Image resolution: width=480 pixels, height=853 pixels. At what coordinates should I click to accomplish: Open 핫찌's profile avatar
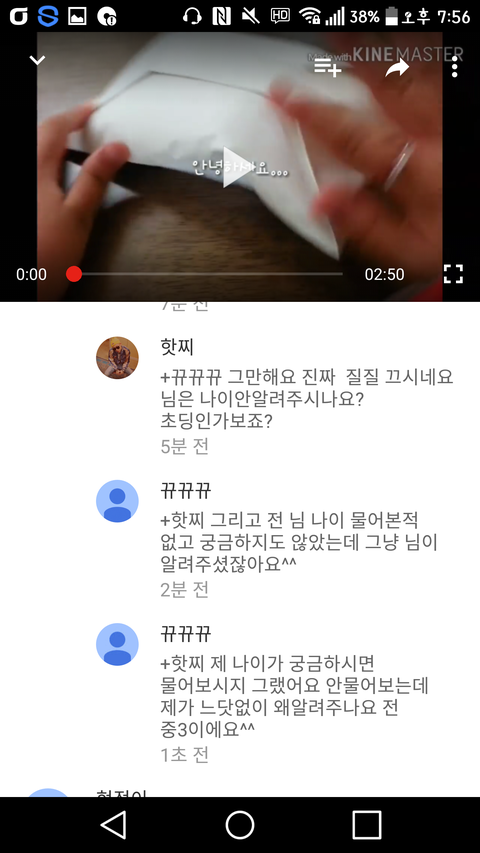click(x=117, y=357)
